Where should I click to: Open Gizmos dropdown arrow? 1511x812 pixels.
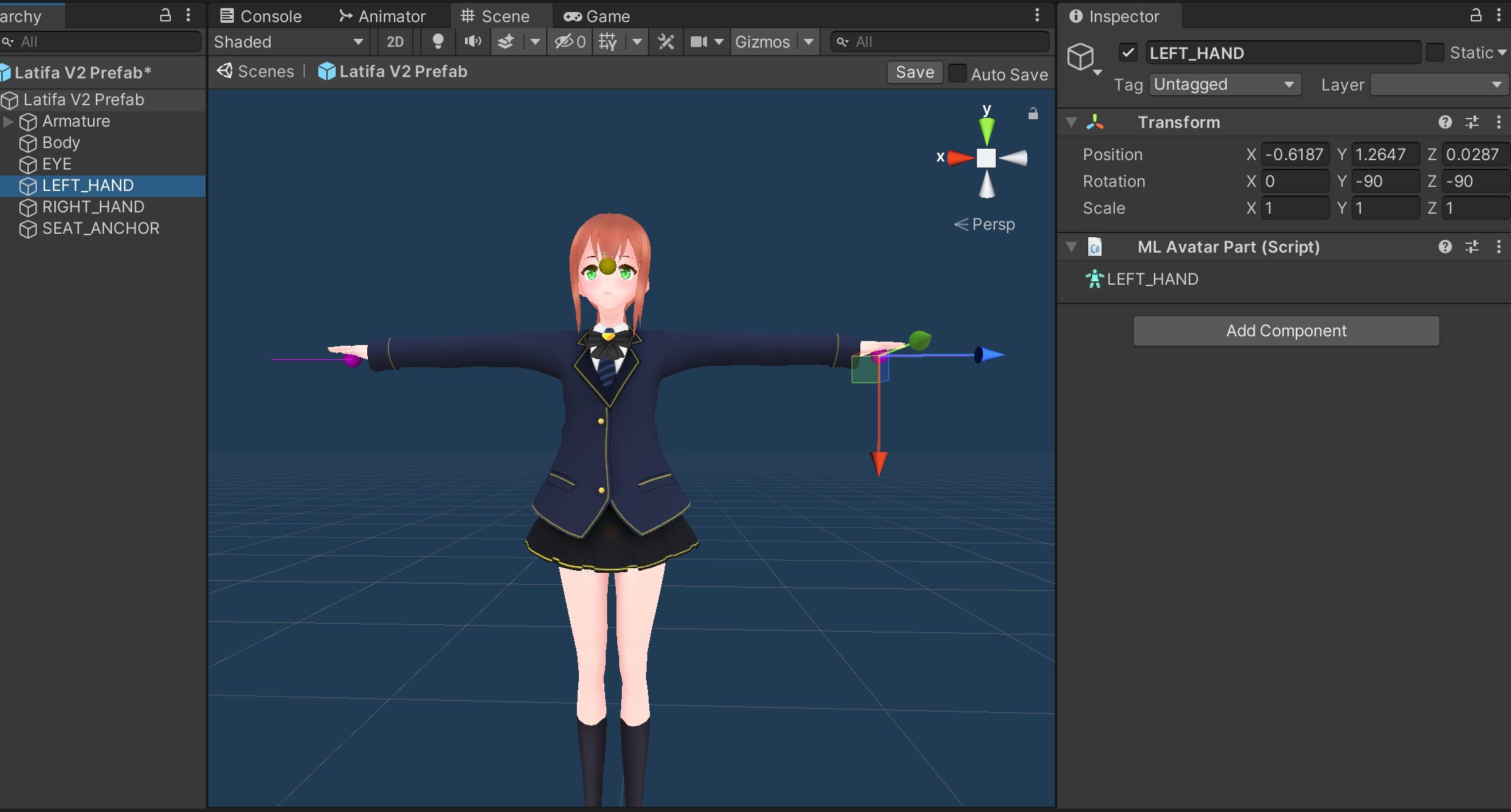[x=809, y=42]
